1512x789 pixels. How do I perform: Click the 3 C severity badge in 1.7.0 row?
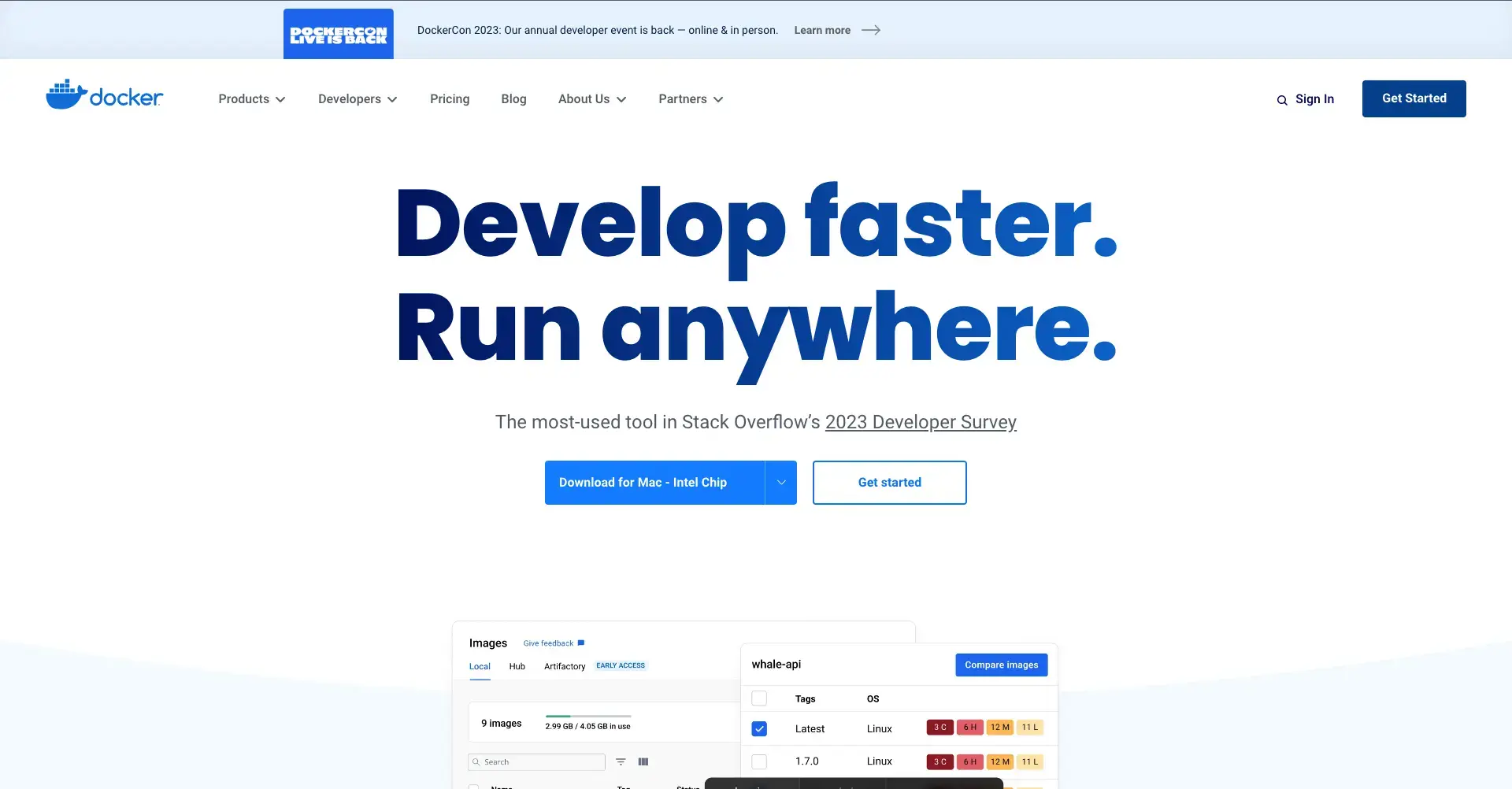tap(940, 761)
